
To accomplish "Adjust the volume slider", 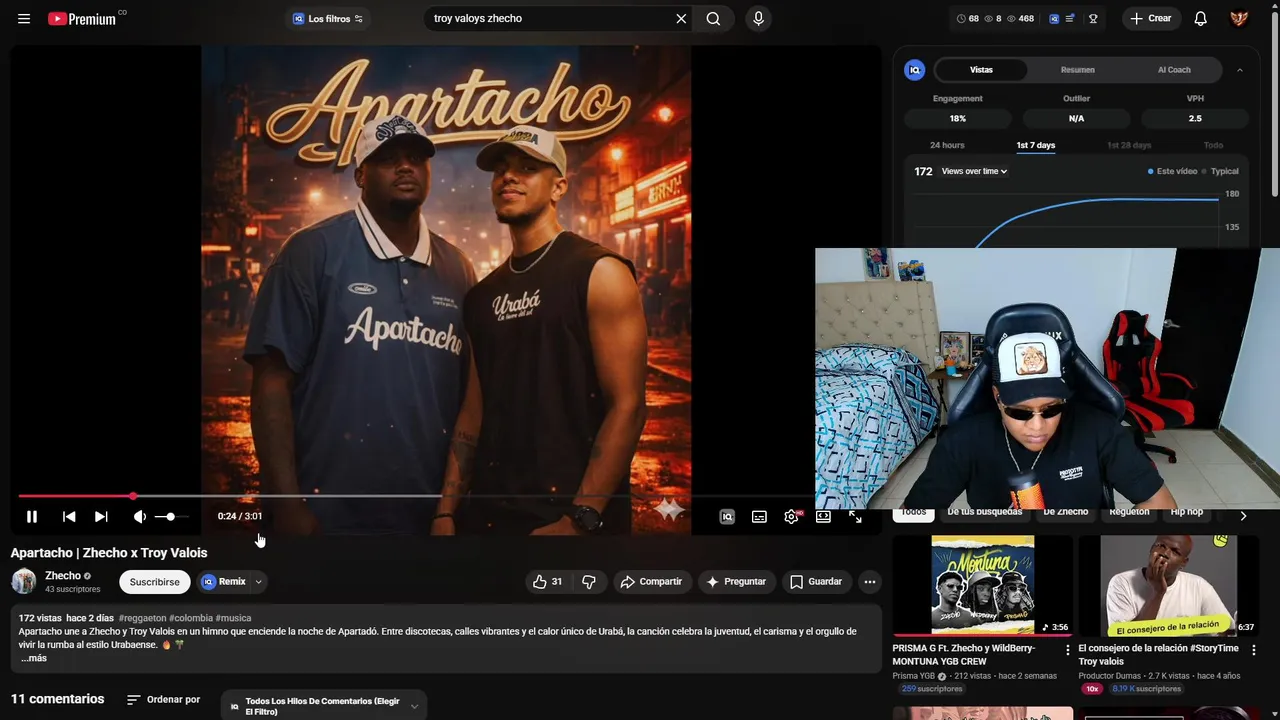I will 171,517.
